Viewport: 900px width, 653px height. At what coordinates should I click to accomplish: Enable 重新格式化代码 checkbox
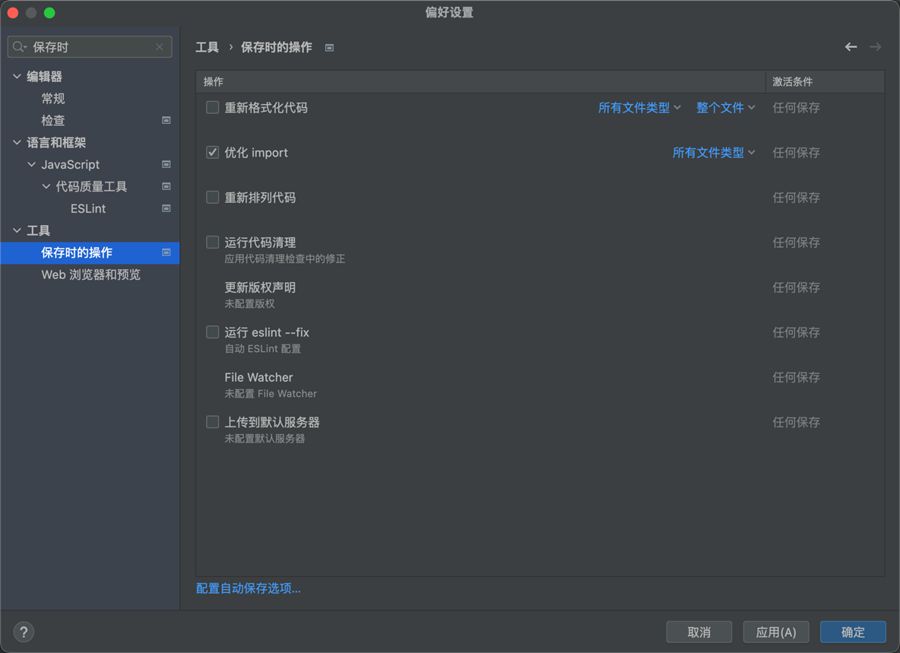tap(212, 107)
